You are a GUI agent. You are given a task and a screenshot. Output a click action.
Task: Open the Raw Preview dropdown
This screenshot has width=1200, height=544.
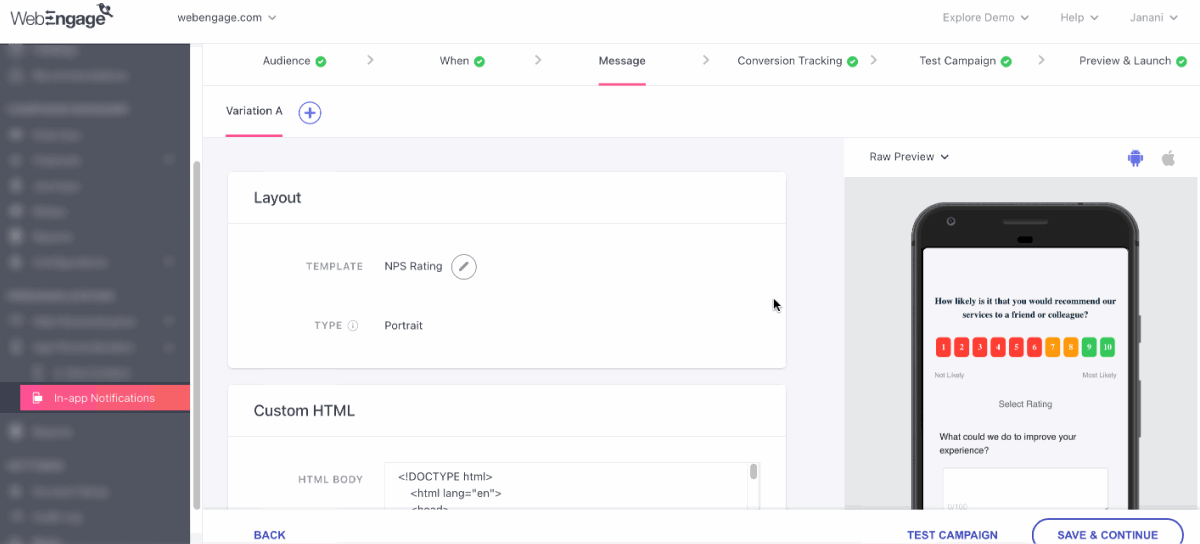tap(909, 157)
